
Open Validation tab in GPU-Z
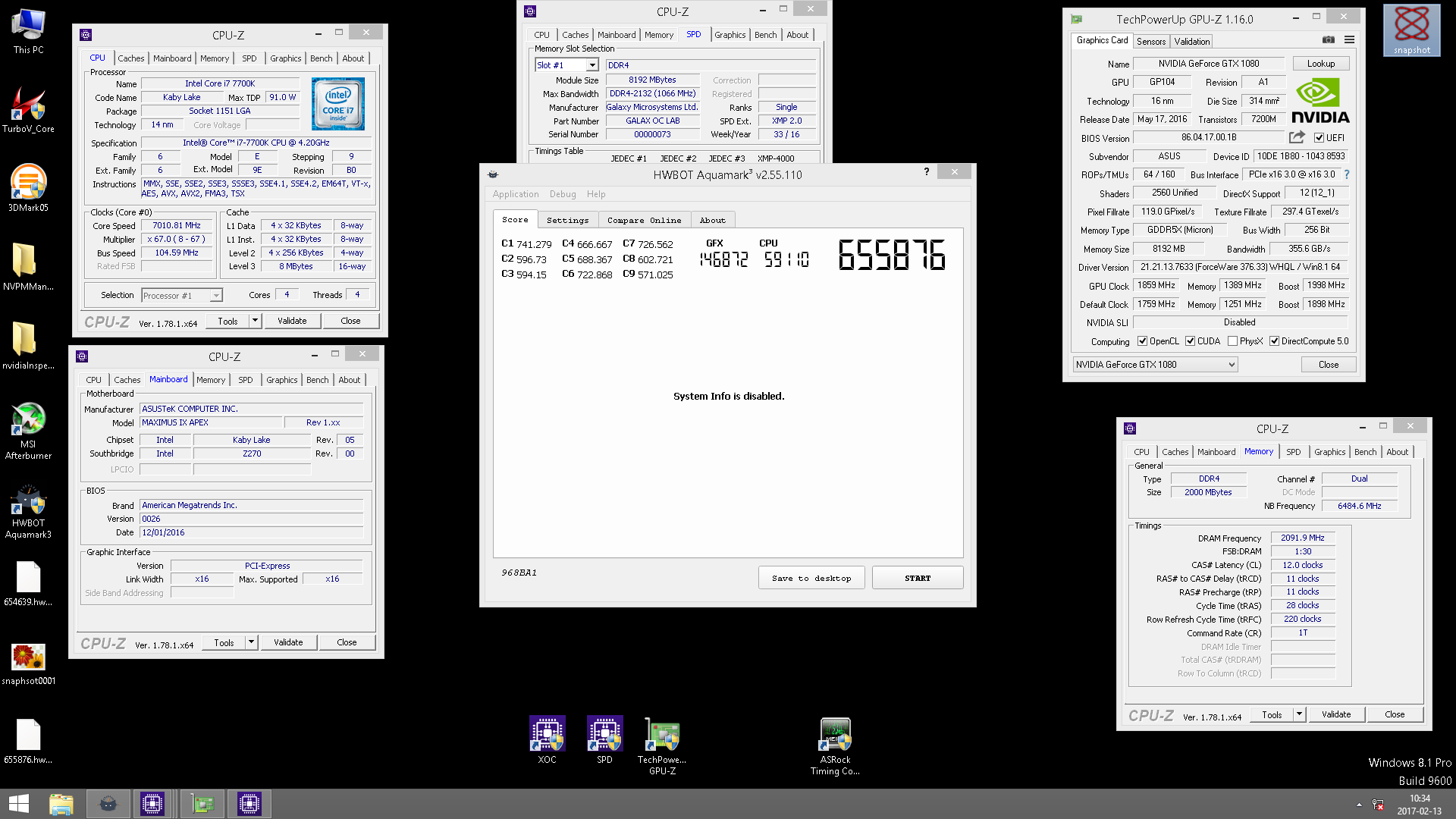(1191, 42)
